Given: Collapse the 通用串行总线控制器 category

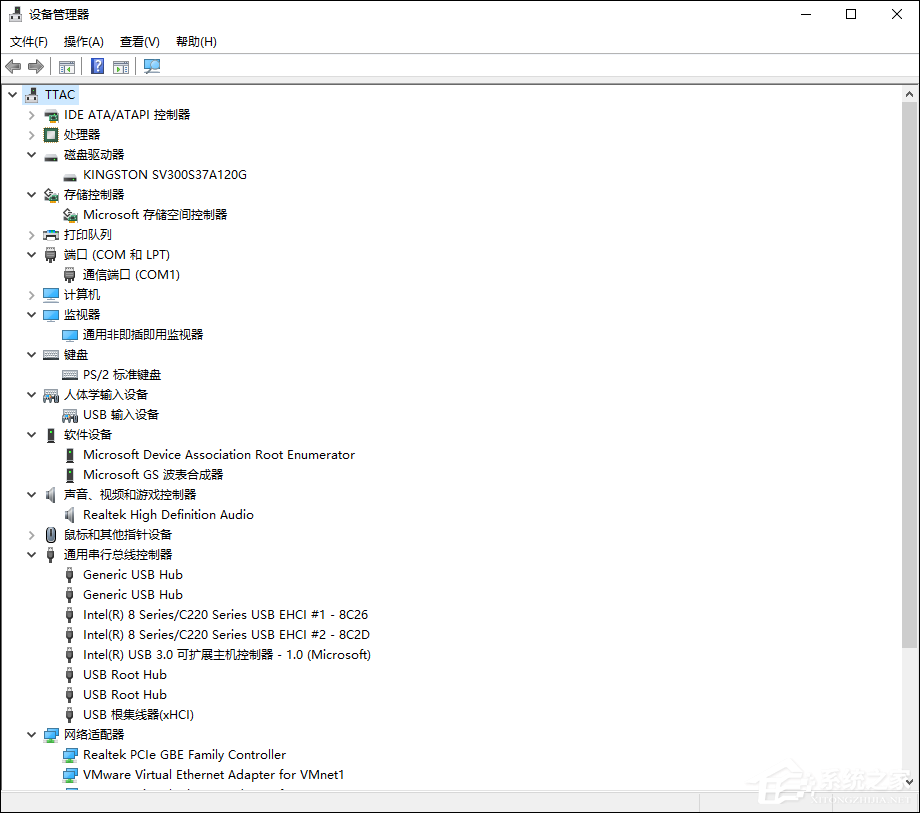Looking at the screenshot, I should (31, 554).
